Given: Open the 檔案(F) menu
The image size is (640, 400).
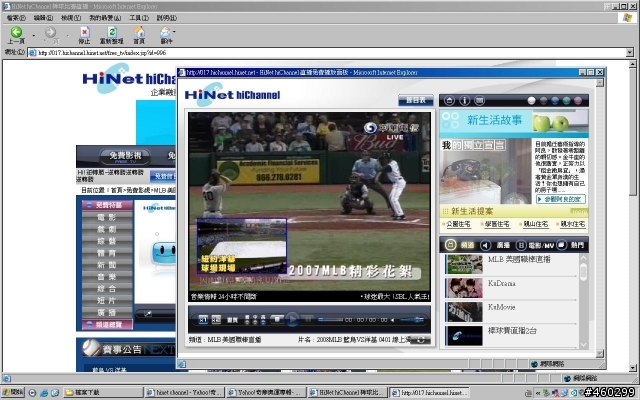Looking at the screenshot, I should point(16,18).
